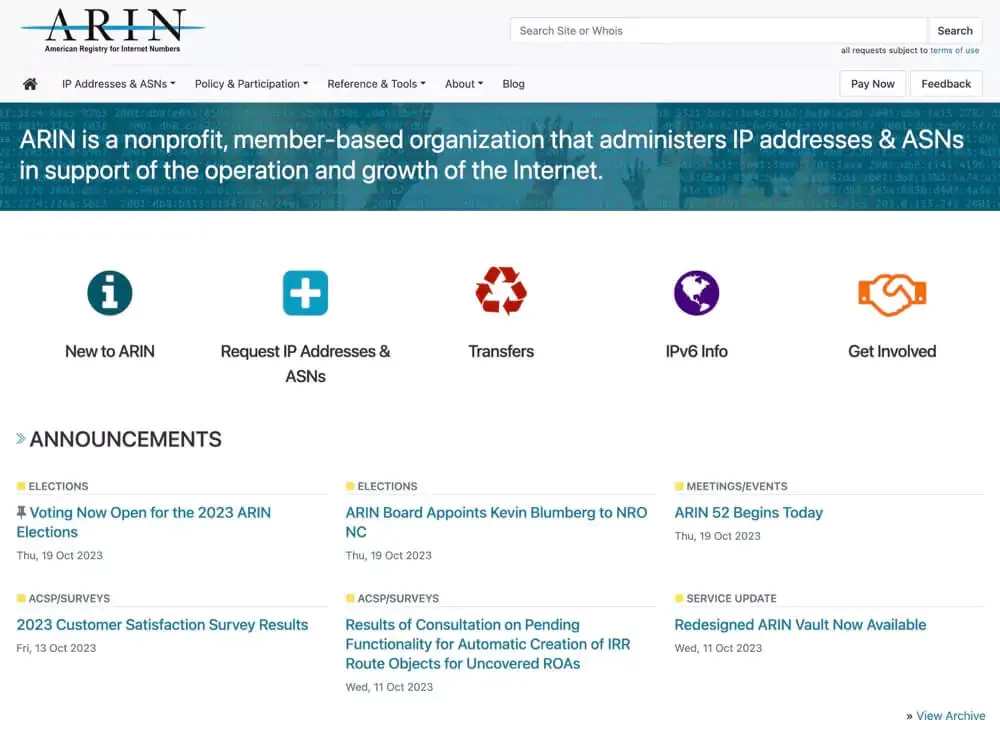Click the Pay Now button

[x=872, y=84]
